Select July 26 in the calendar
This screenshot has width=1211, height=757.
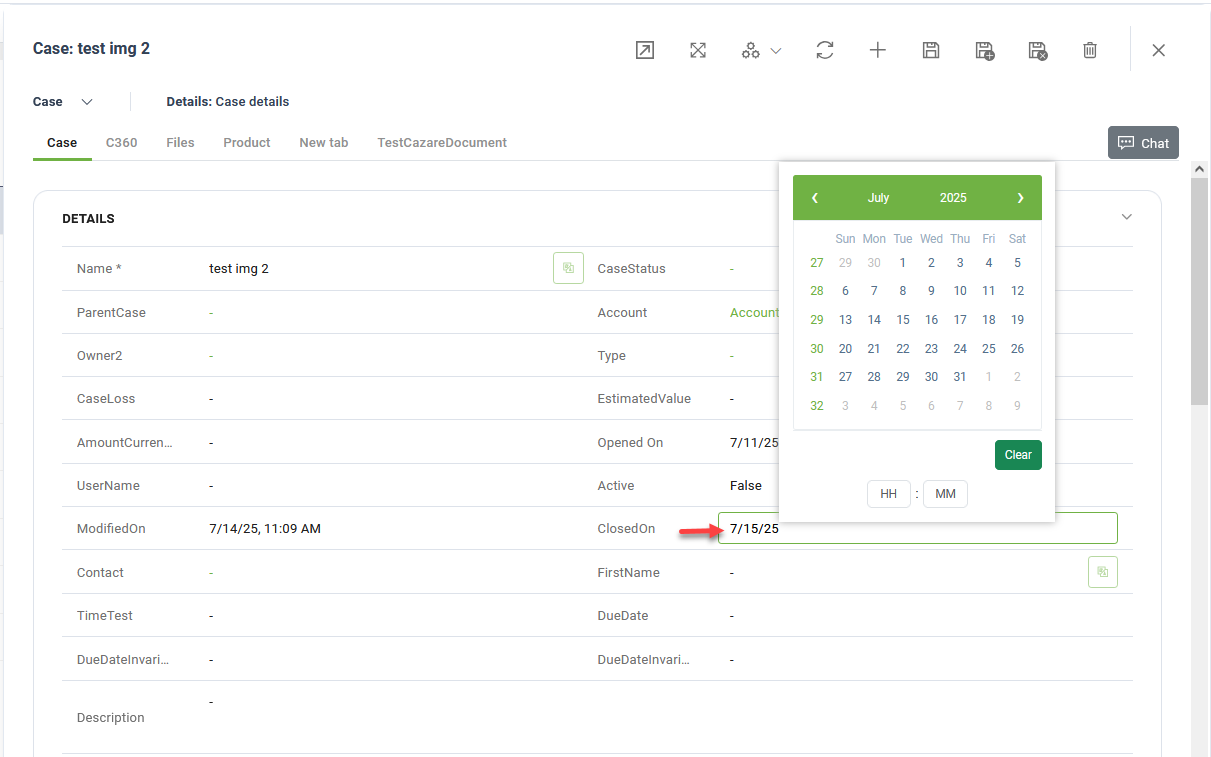click(x=1017, y=349)
